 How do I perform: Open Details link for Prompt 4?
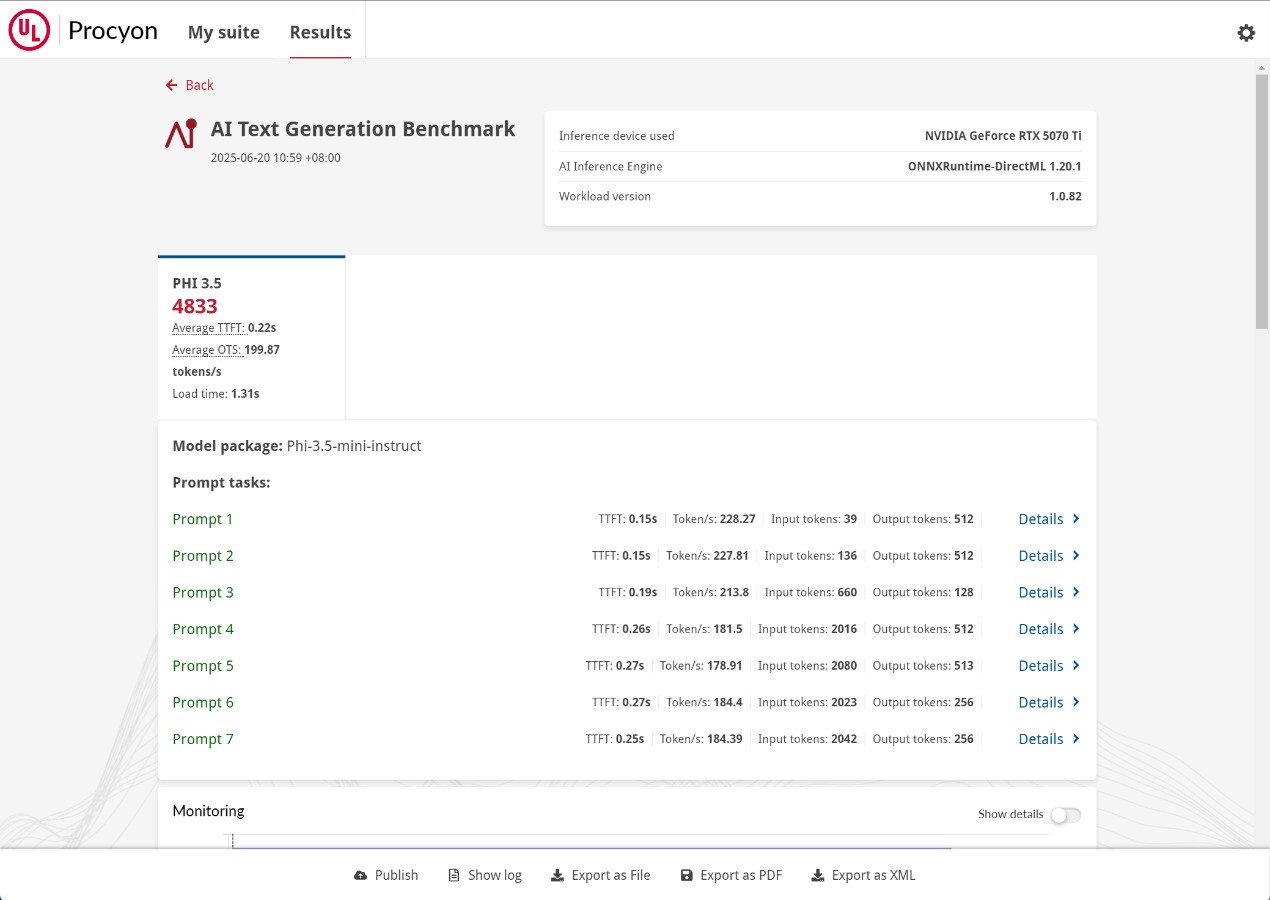(x=1040, y=629)
